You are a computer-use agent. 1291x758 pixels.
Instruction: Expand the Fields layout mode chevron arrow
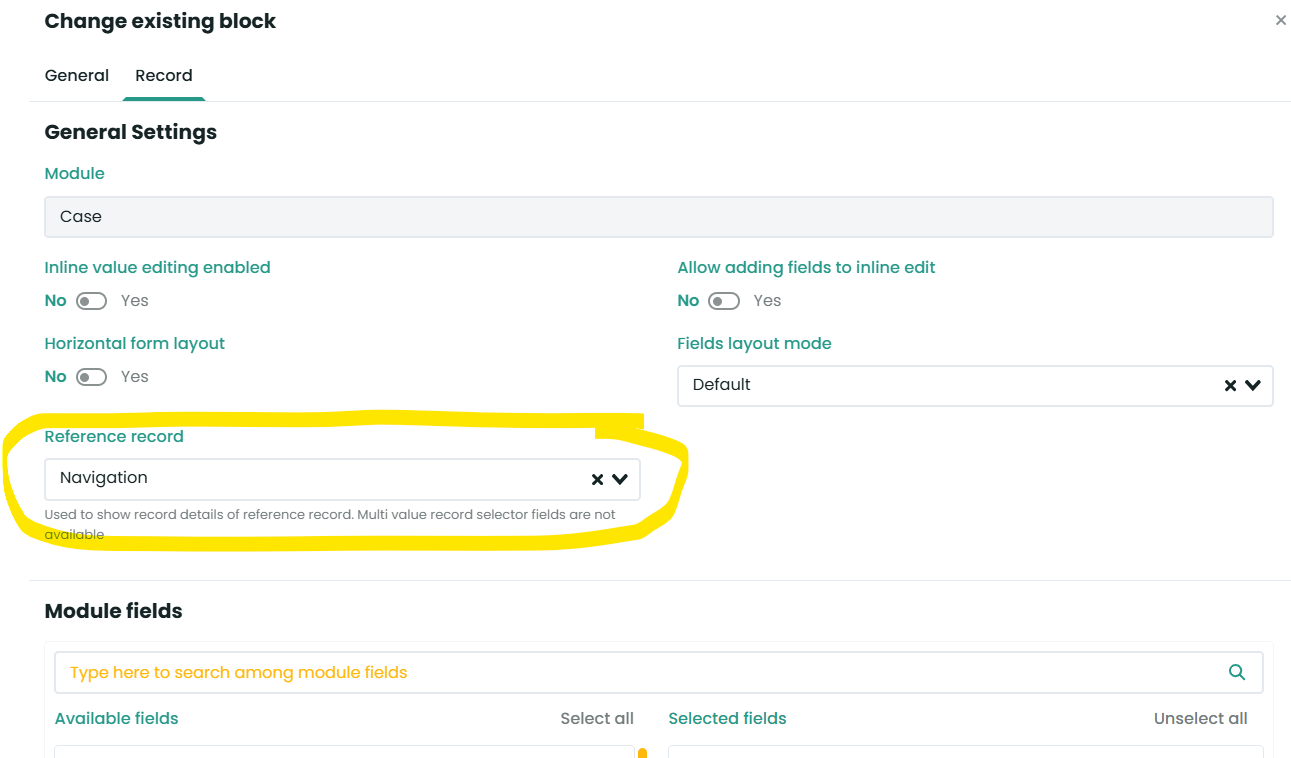click(1253, 386)
